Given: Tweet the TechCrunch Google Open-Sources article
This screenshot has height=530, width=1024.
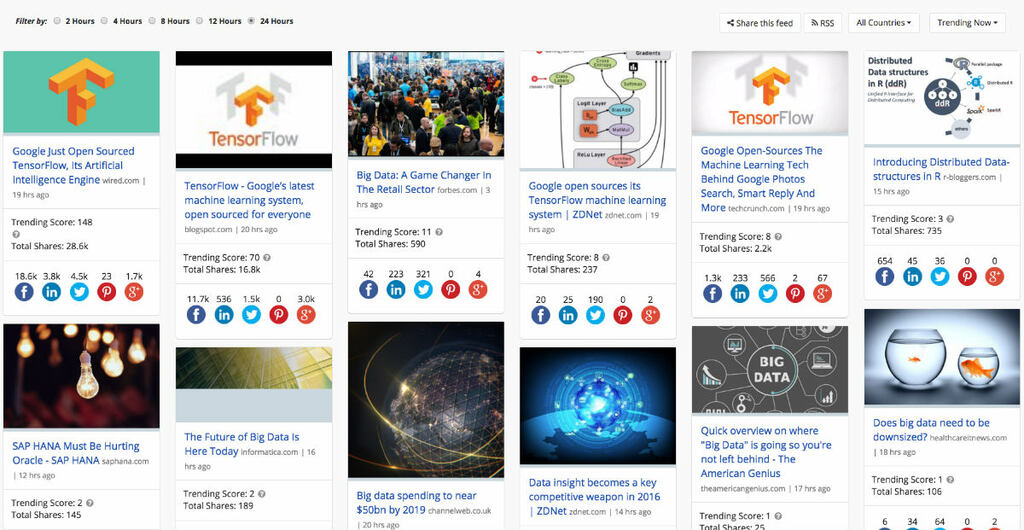Looking at the screenshot, I should click(x=767, y=293).
